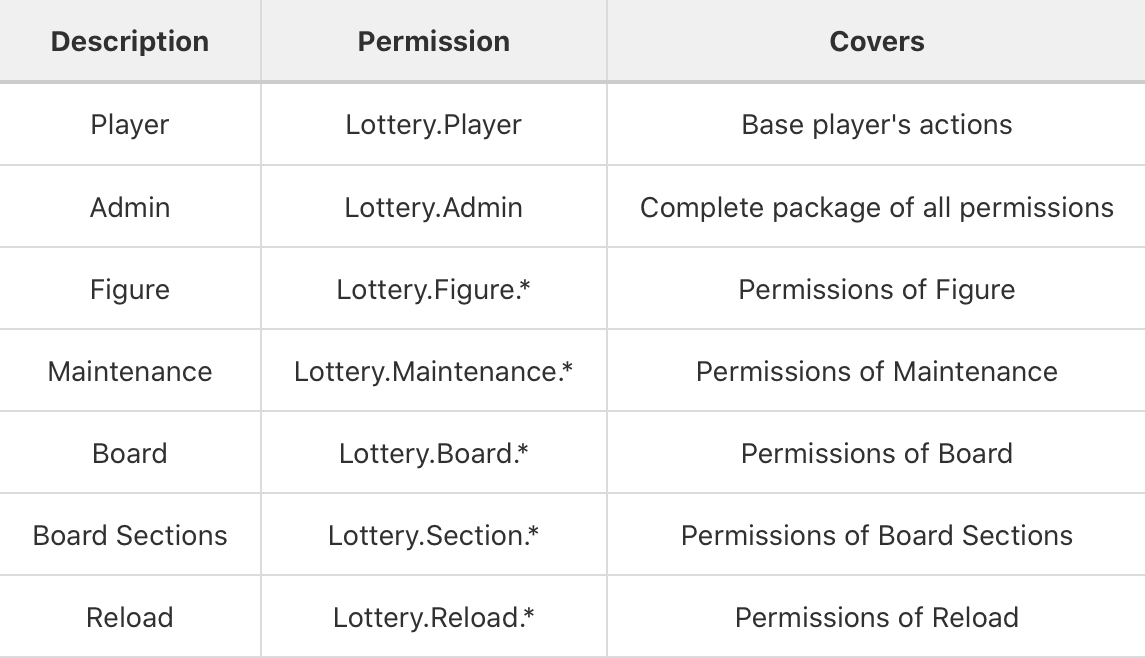Select the Lottery.Board.* permission cell

[434, 453]
